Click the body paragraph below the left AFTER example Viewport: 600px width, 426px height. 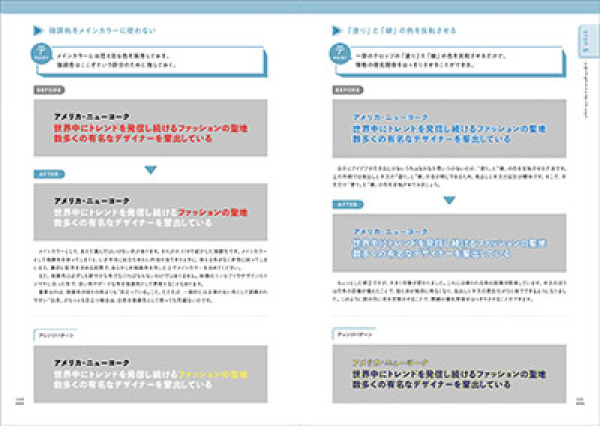[x=150, y=276]
